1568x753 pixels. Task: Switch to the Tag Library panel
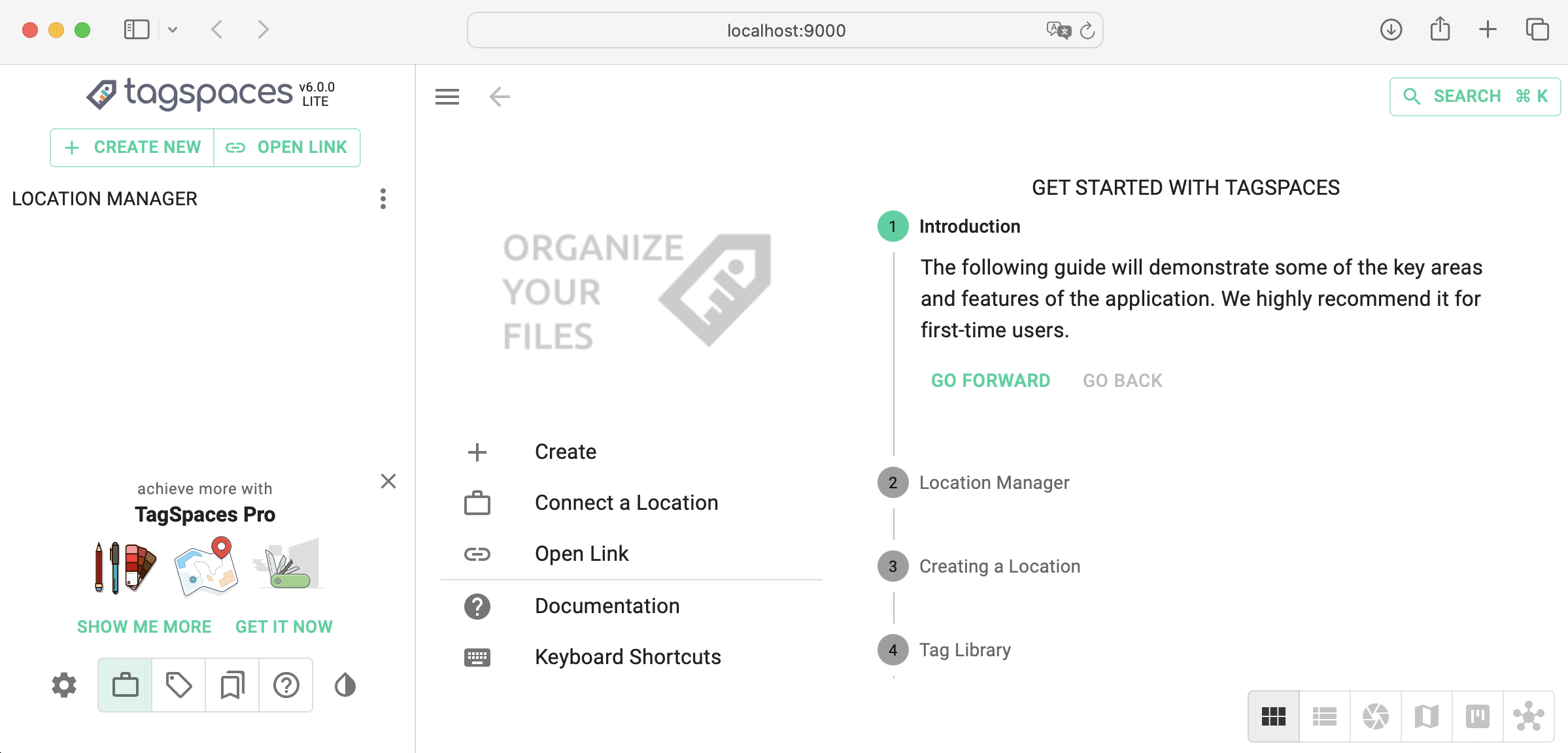coord(177,685)
